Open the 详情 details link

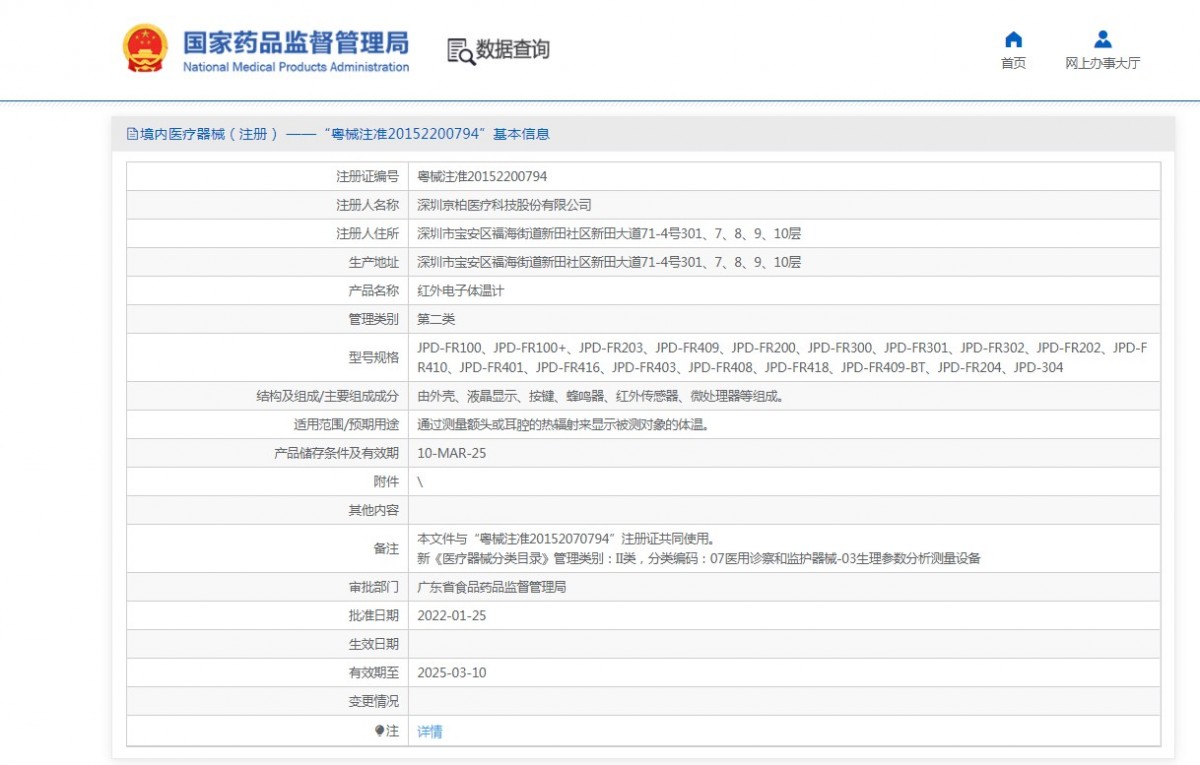(x=430, y=732)
